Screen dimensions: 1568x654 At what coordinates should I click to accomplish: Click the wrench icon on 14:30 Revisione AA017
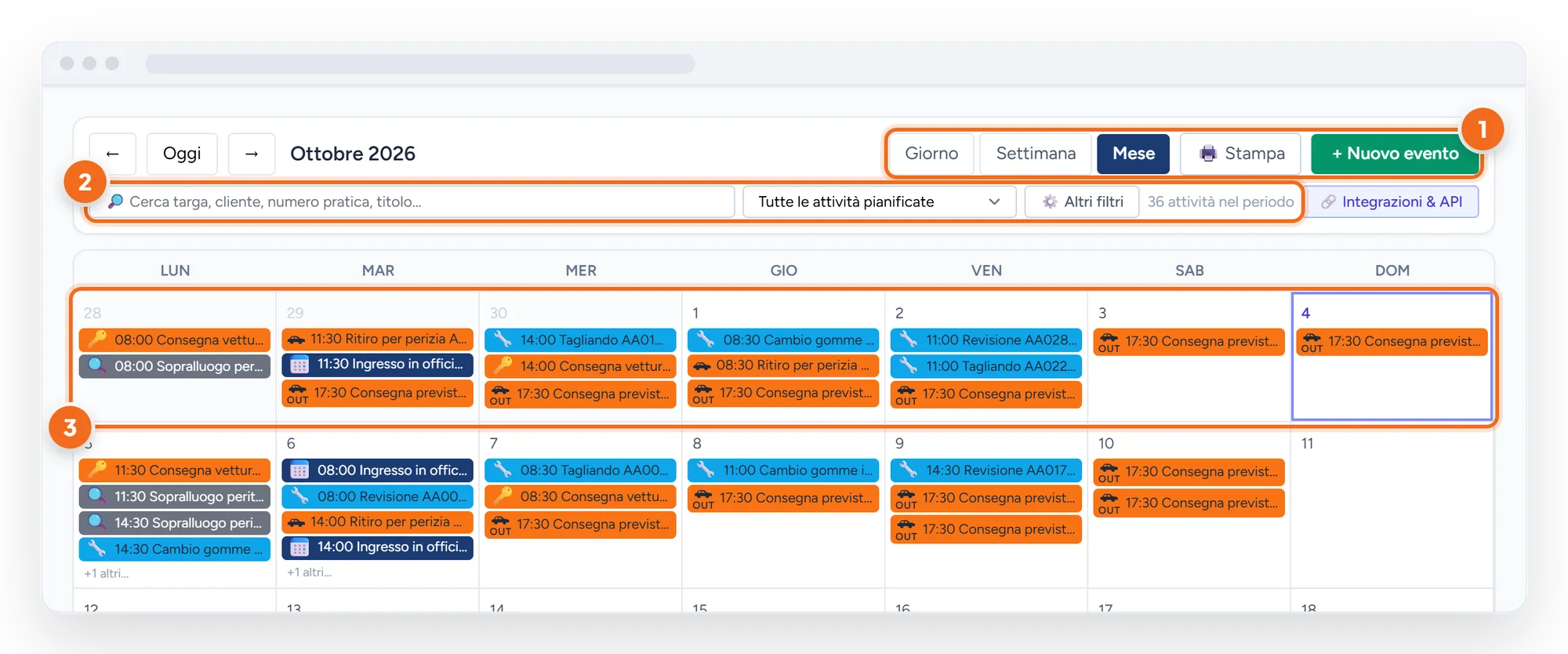909,470
